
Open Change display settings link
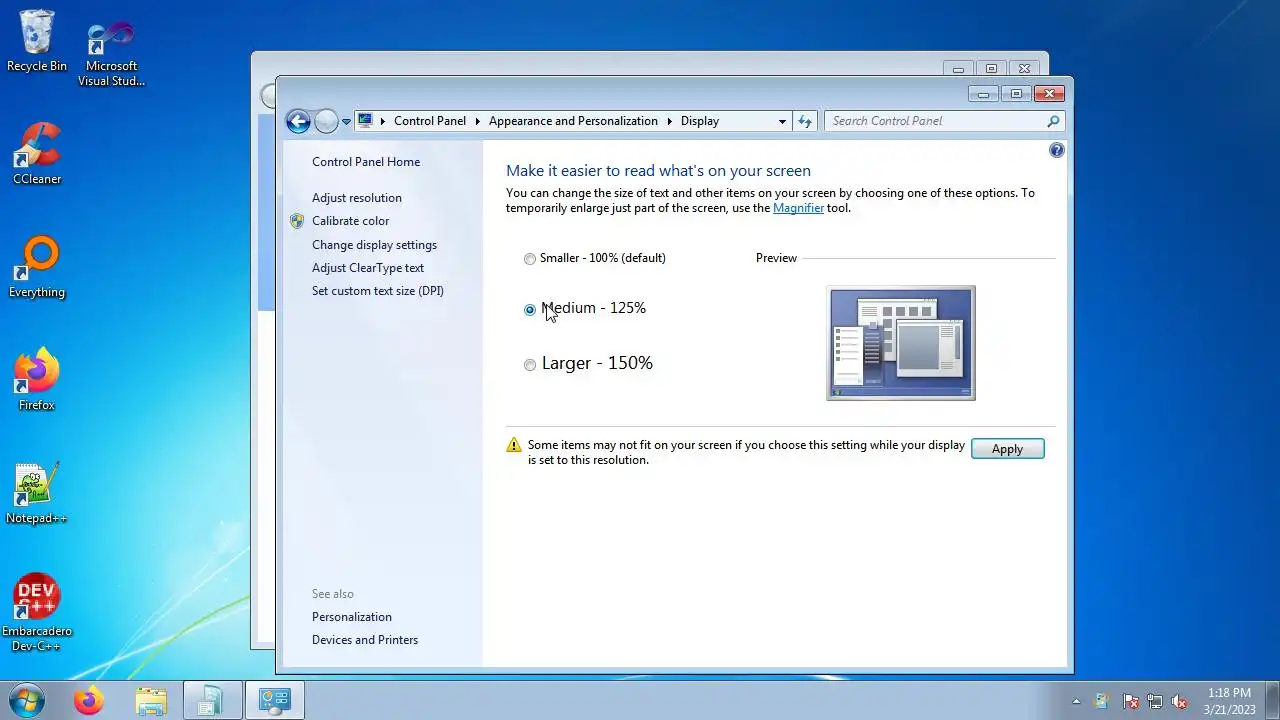coord(374,245)
